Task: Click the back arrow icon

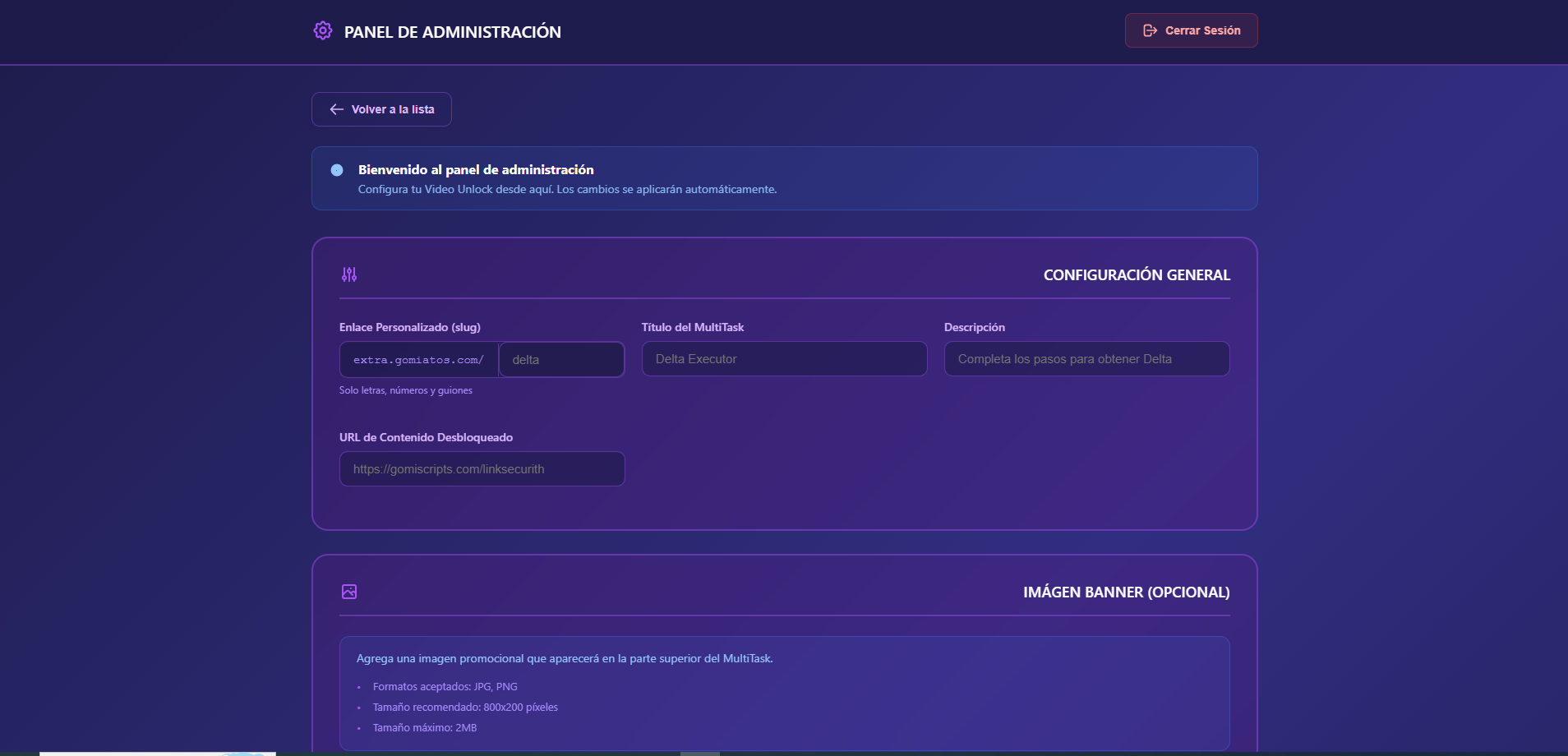Action: 337,109
